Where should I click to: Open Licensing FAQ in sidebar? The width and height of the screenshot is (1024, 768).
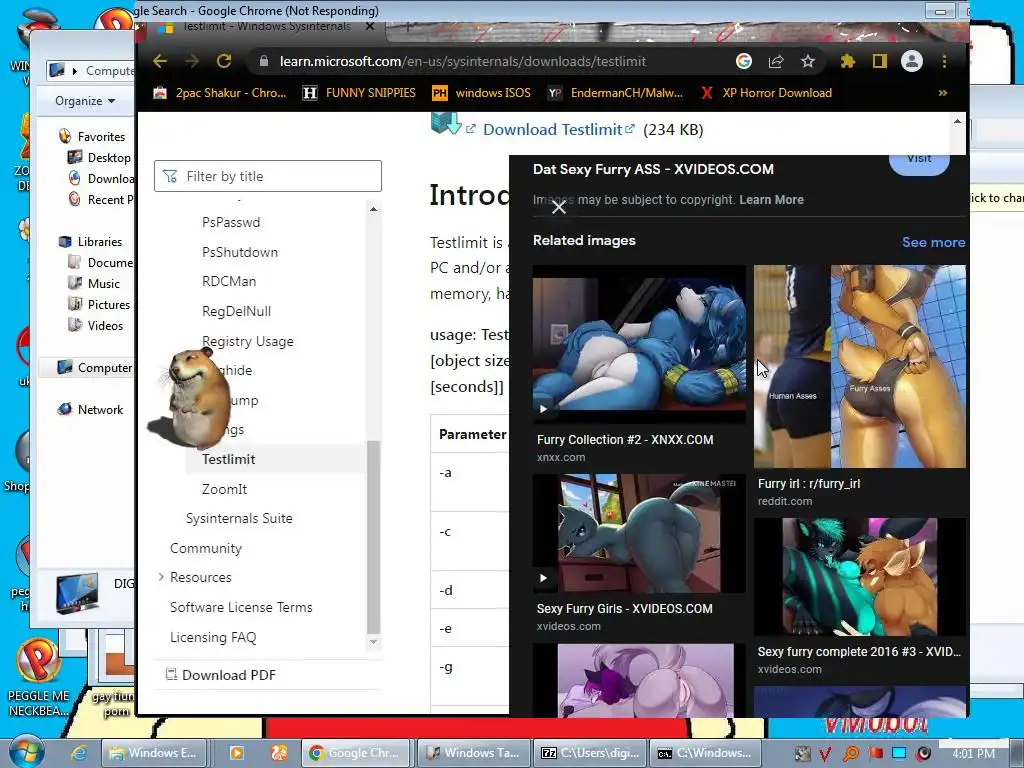pos(213,637)
